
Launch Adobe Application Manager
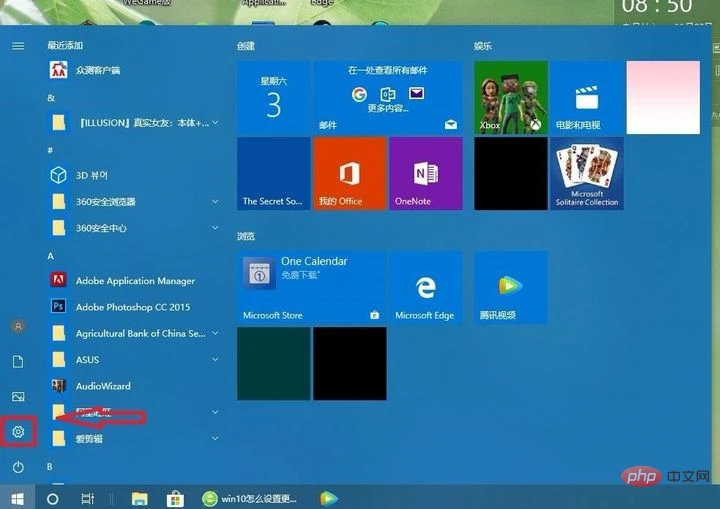click(135, 280)
